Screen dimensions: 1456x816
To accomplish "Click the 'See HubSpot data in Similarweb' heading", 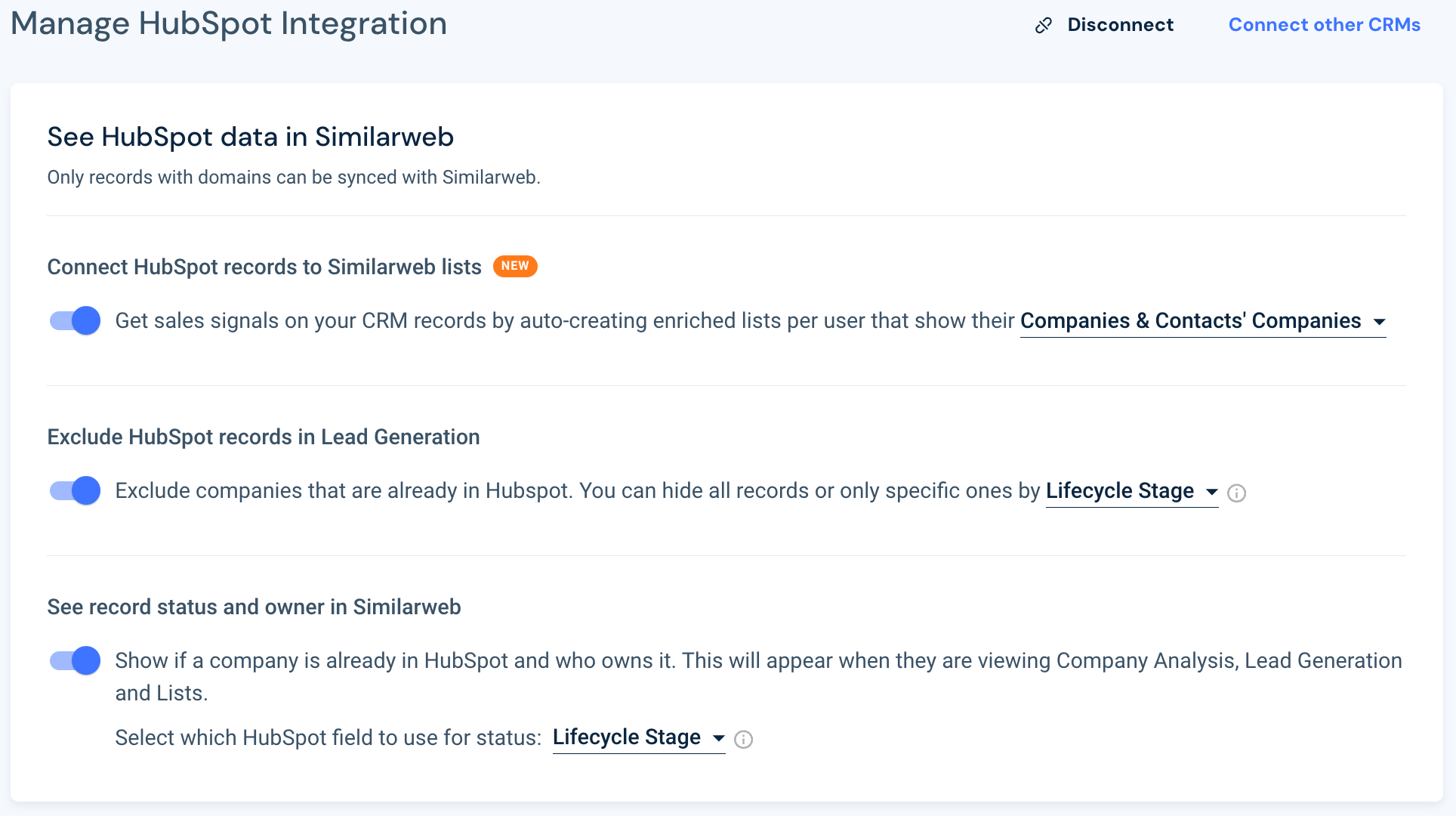I will [x=250, y=137].
